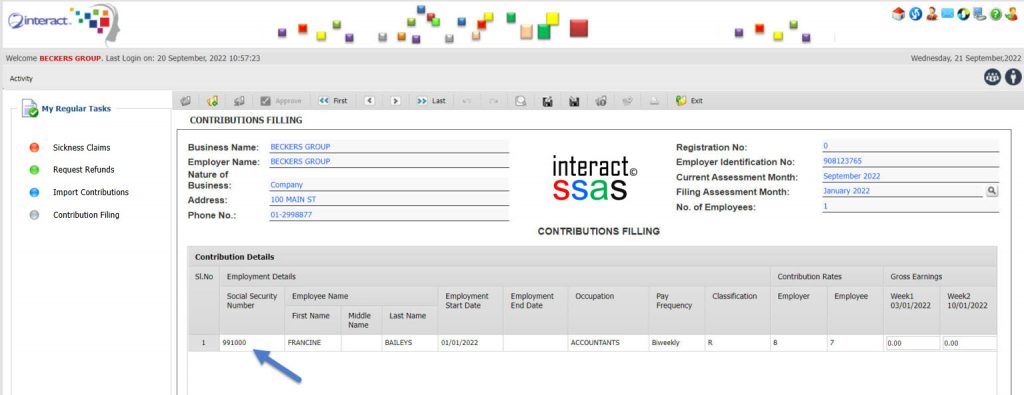Click the envelope messages icon

coord(948,13)
